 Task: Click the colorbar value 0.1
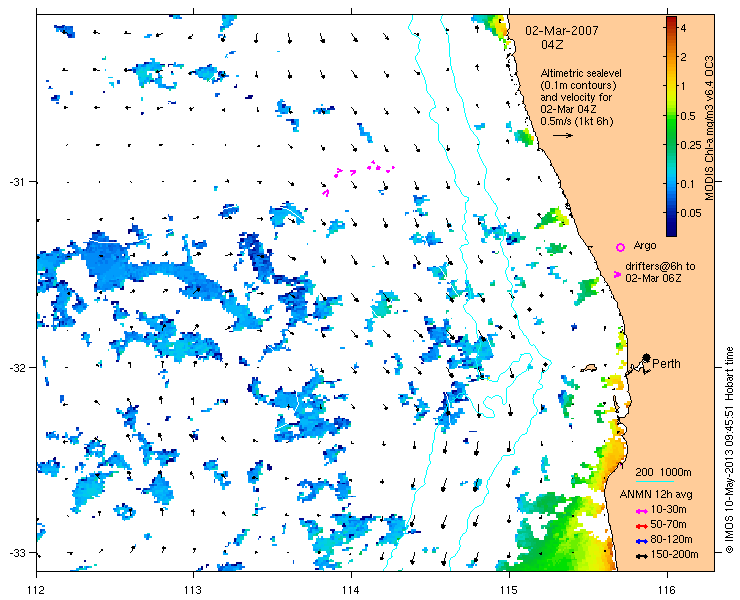point(687,184)
